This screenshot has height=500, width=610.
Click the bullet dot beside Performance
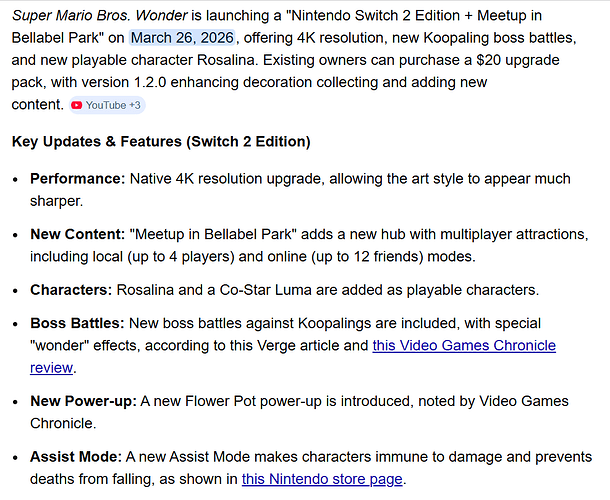[17, 179]
